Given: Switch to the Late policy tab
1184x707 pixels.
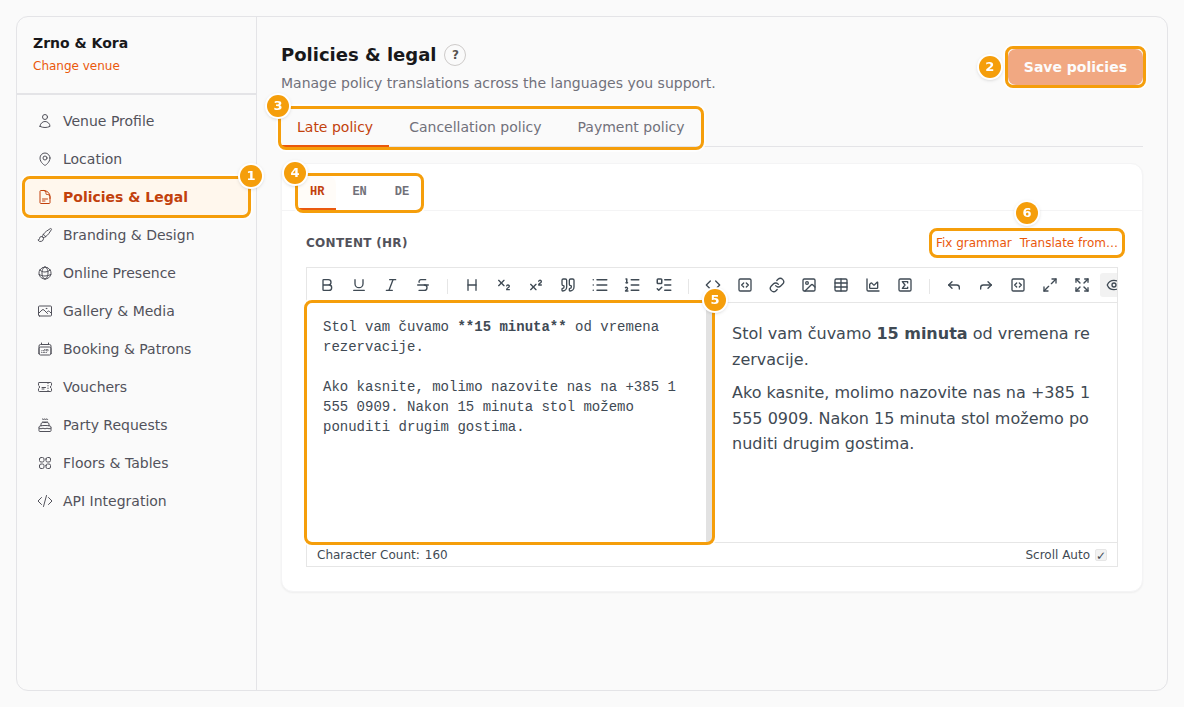Looking at the screenshot, I should click(335, 127).
